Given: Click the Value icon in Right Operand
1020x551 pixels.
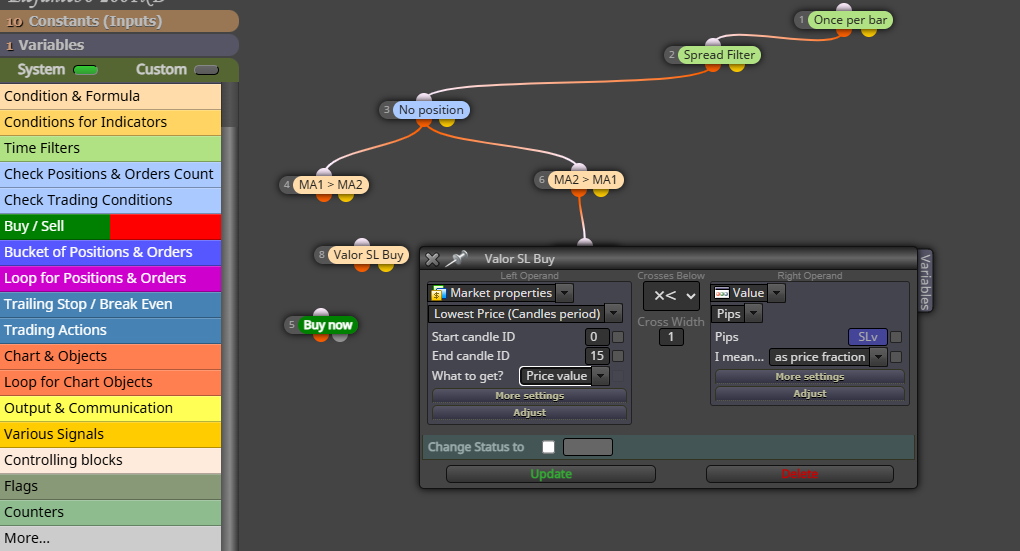Looking at the screenshot, I should pyautogui.click(x=721, y=293).
